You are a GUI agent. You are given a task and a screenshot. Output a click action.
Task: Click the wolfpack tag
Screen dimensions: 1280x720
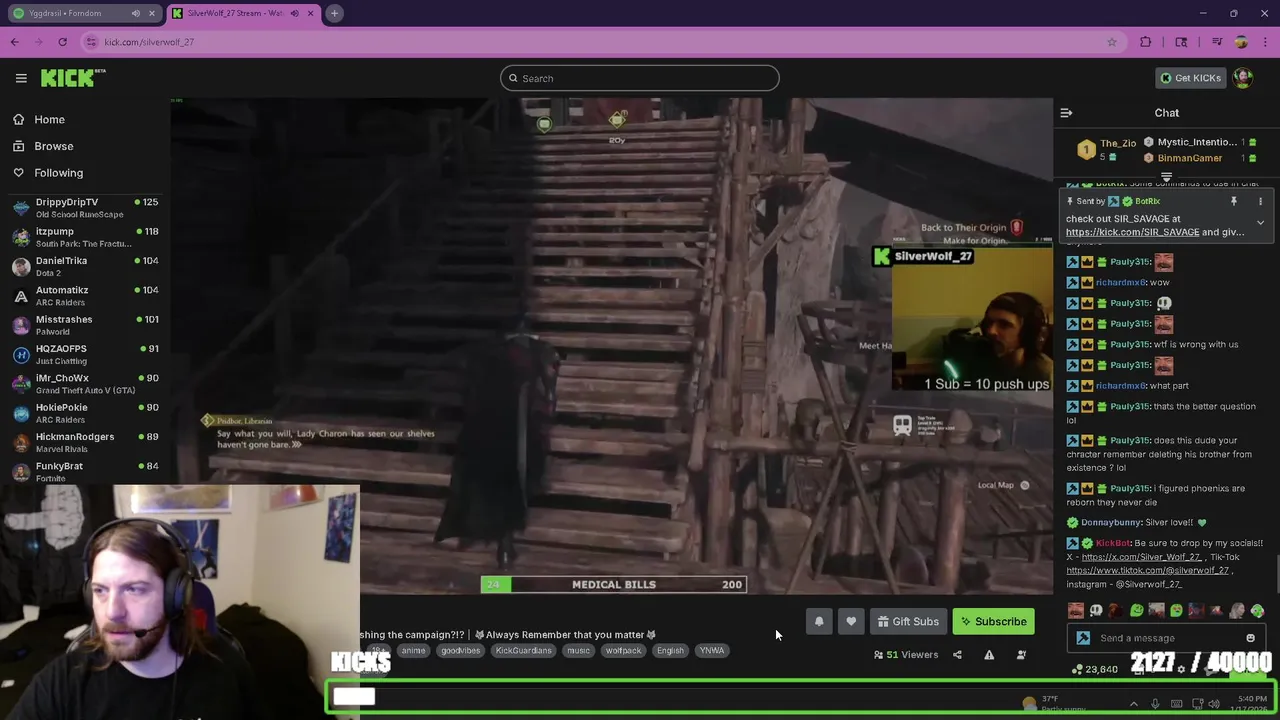pyautogui.click(x=623, y=650)
